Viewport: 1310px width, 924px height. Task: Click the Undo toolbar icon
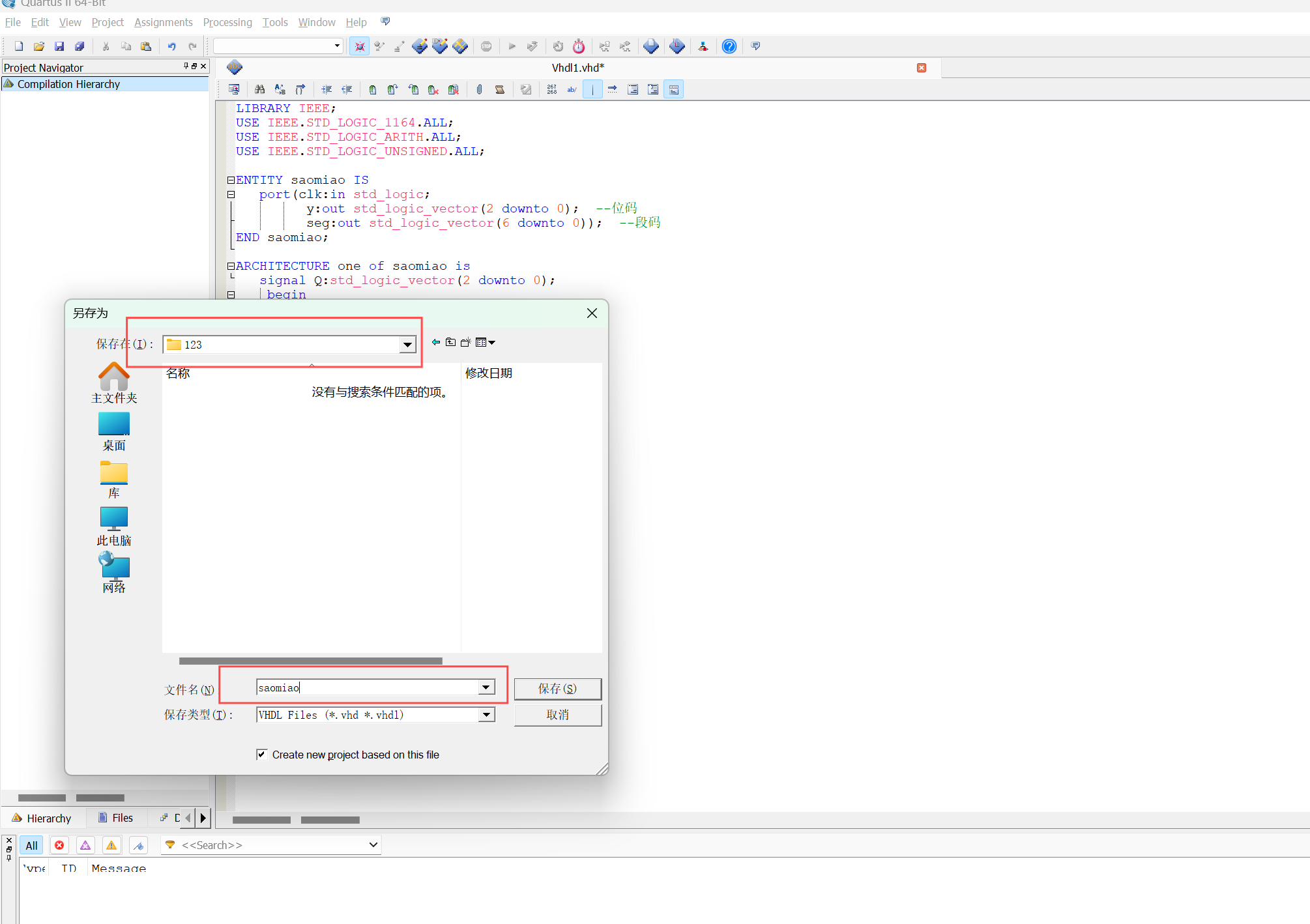tap(171, 46)
